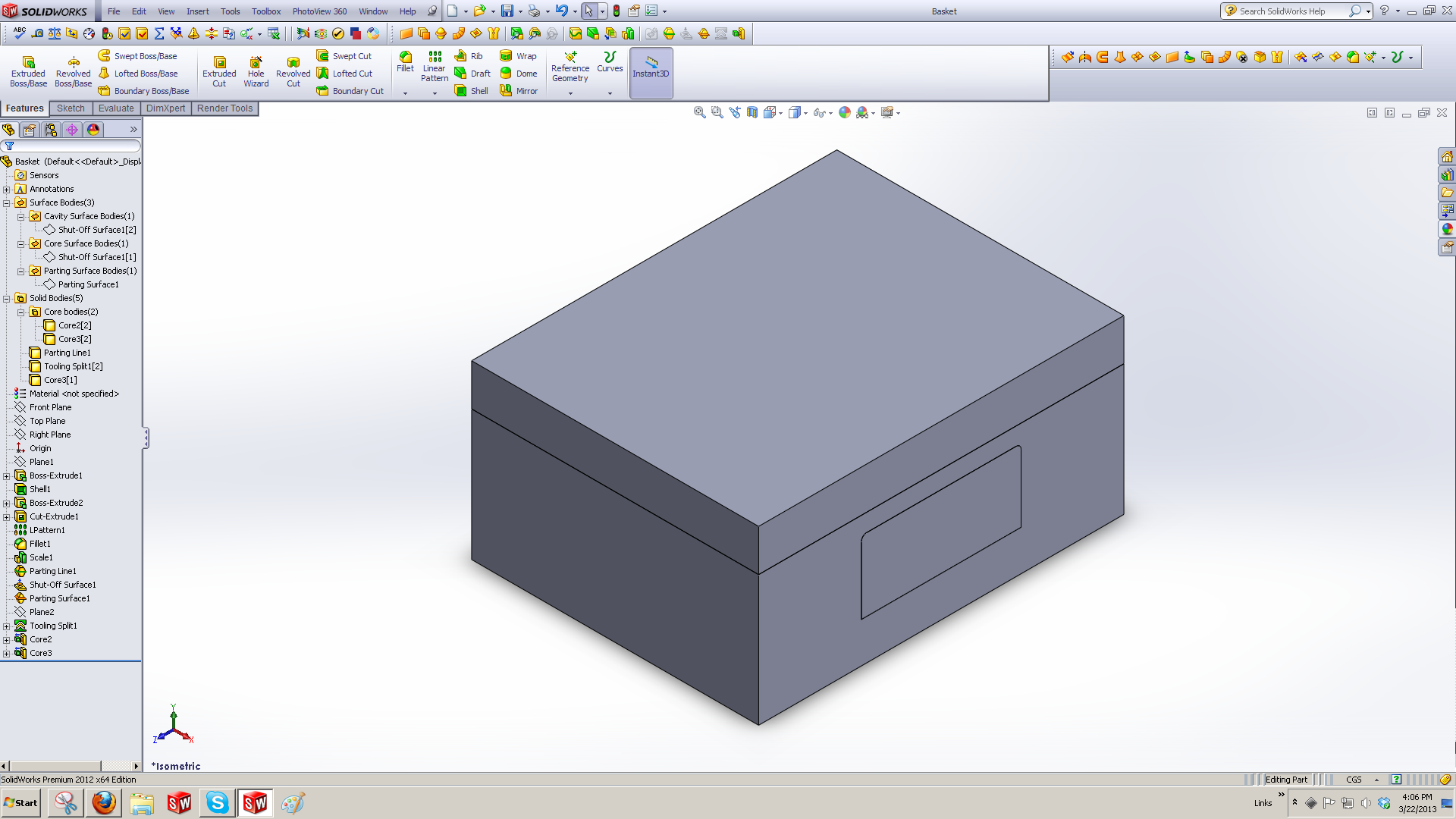Select the Revolved Boss/Base tool

(x=74, y=71)
